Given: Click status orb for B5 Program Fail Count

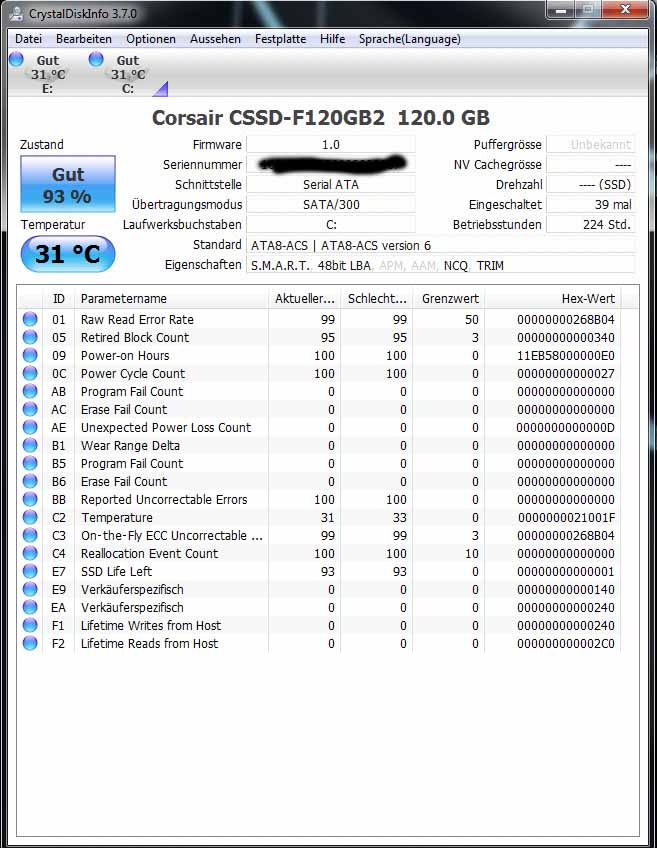Looking at the screenshot, I should coord(30,463).
